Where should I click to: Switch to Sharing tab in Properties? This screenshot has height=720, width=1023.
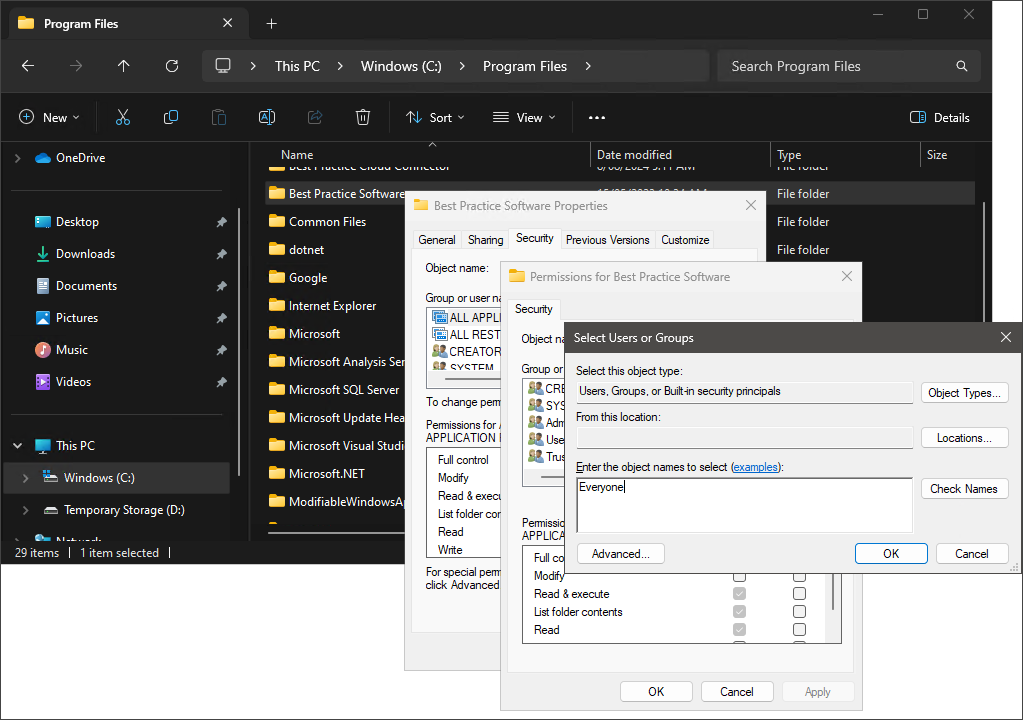[485, 240]
